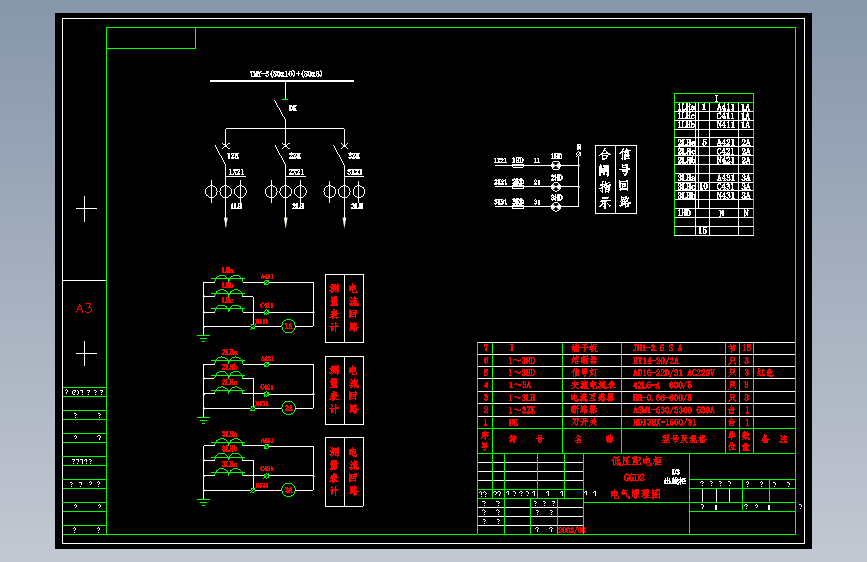The width and height of the screenshot is (867, 562).
Task: Pick the 3A ammeter circle symbol
Action: [289, 490]
